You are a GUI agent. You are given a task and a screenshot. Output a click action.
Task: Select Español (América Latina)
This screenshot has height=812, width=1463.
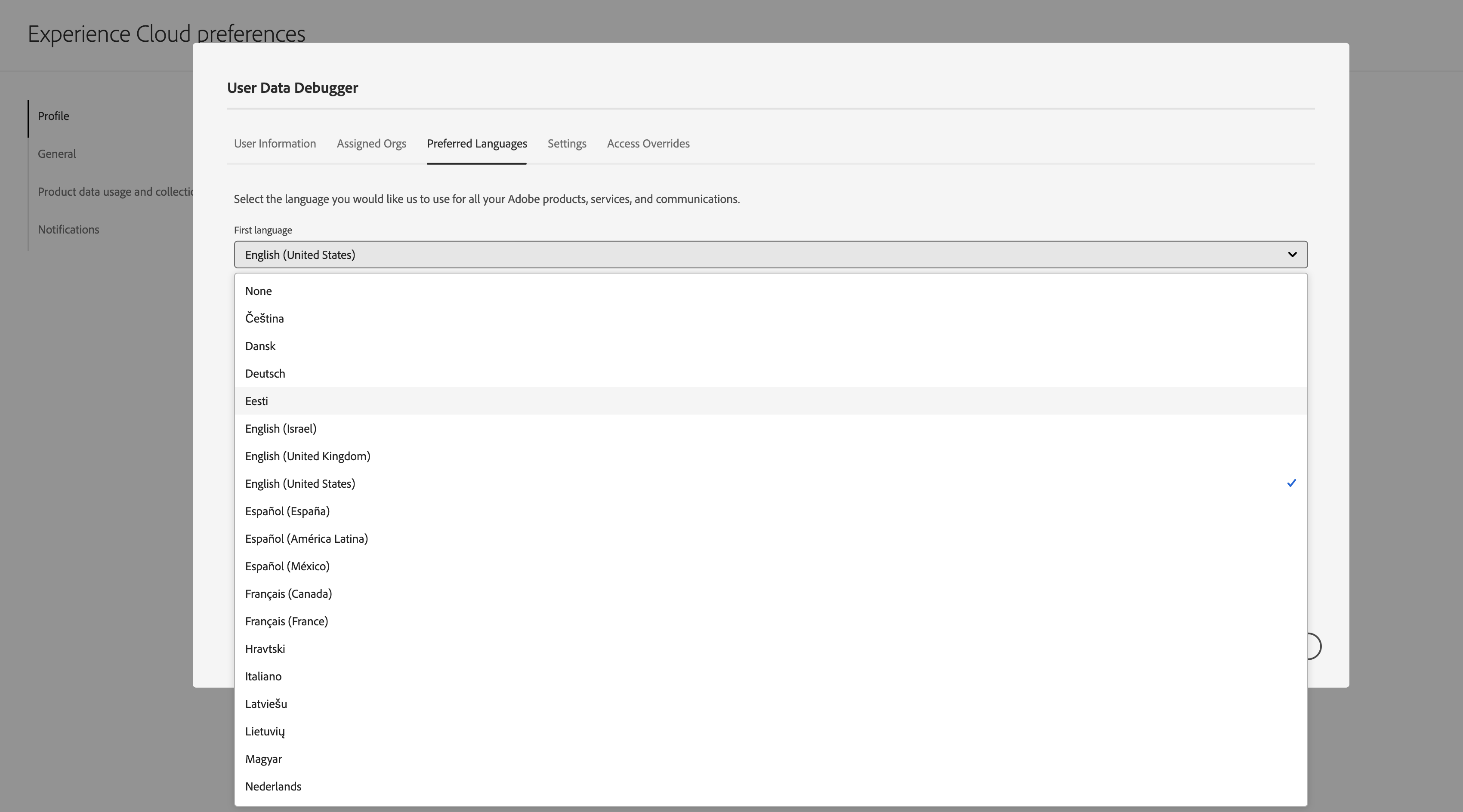pos(307,538)
